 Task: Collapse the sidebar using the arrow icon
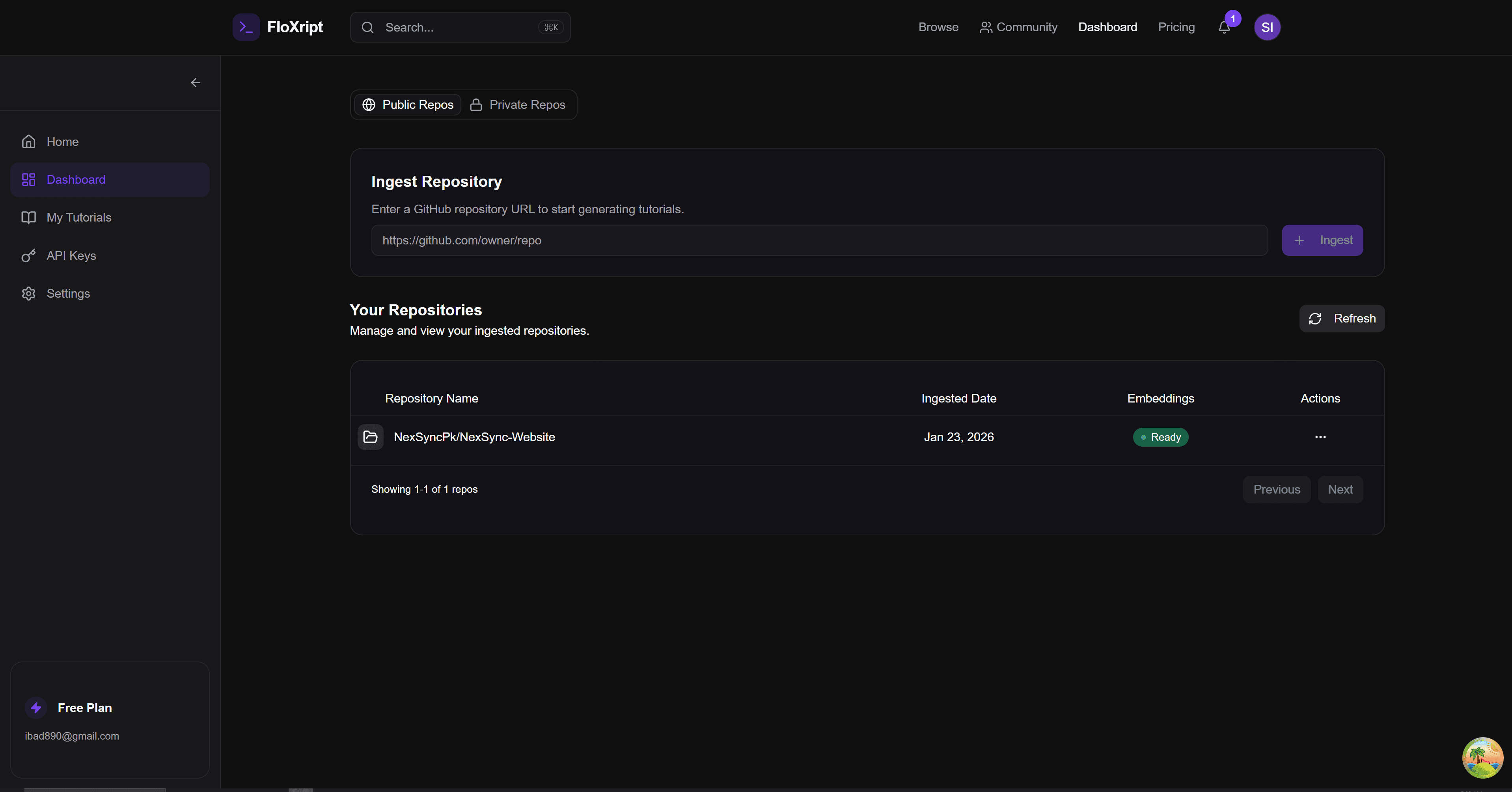(196, 83)
